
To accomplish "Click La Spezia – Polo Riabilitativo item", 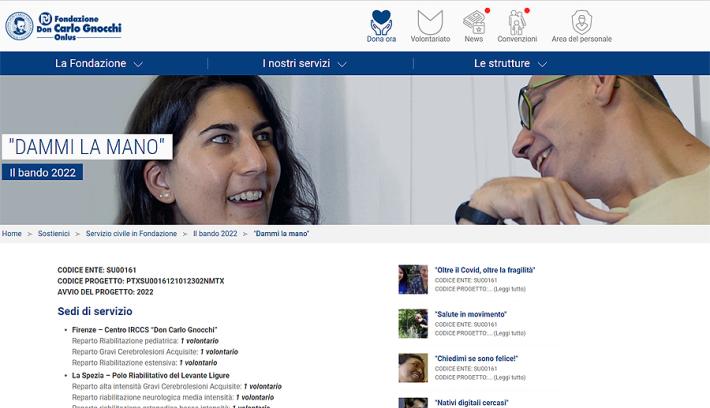I will [151, 376].
